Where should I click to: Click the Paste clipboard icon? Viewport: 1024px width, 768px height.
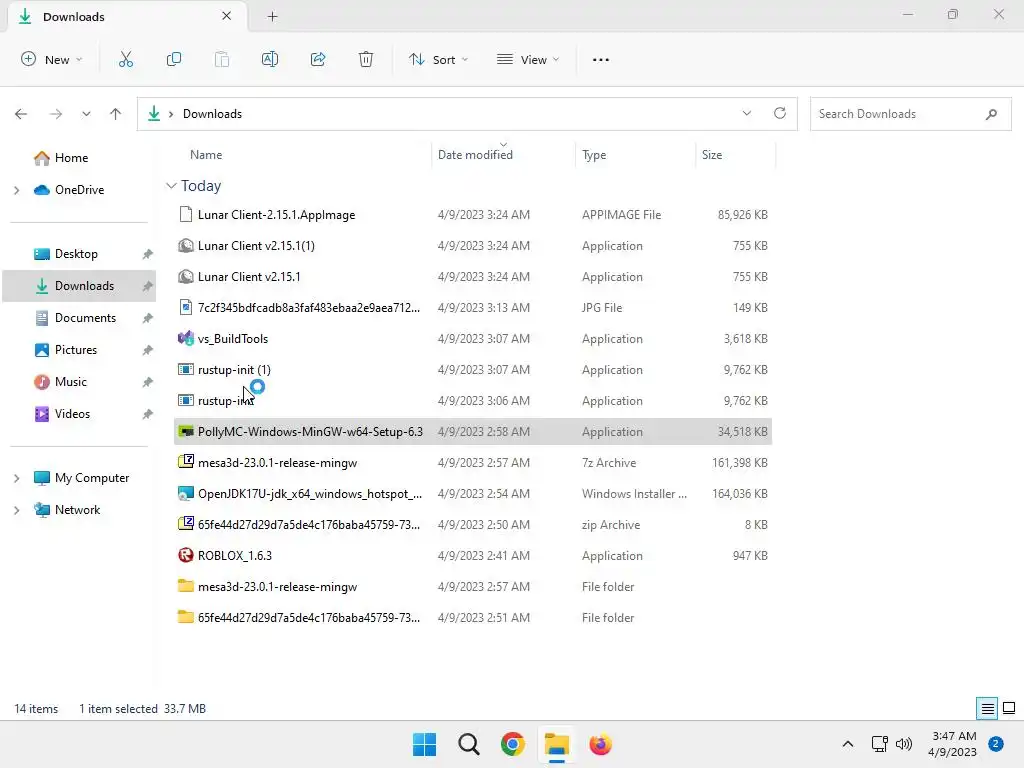pos(222,59)
